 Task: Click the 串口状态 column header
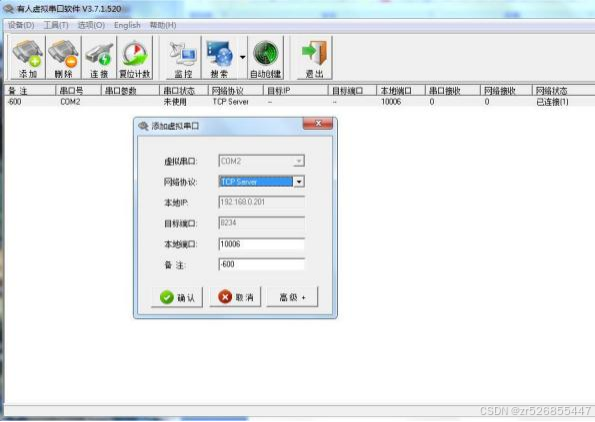[184, 90]
